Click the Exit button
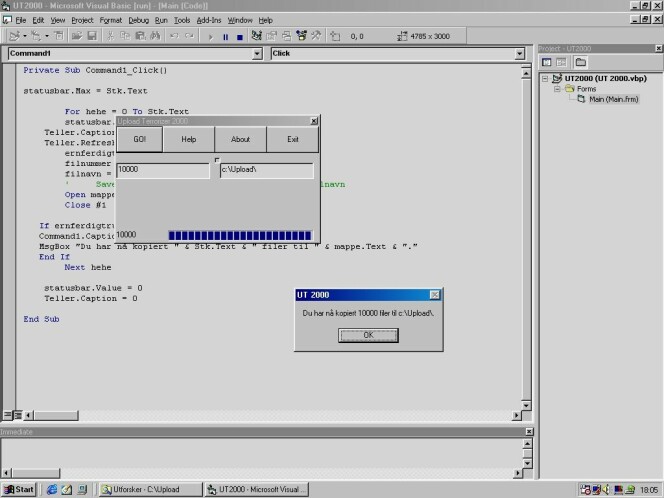The width and height of the screenshot is (664, 498). click(293, 139)
